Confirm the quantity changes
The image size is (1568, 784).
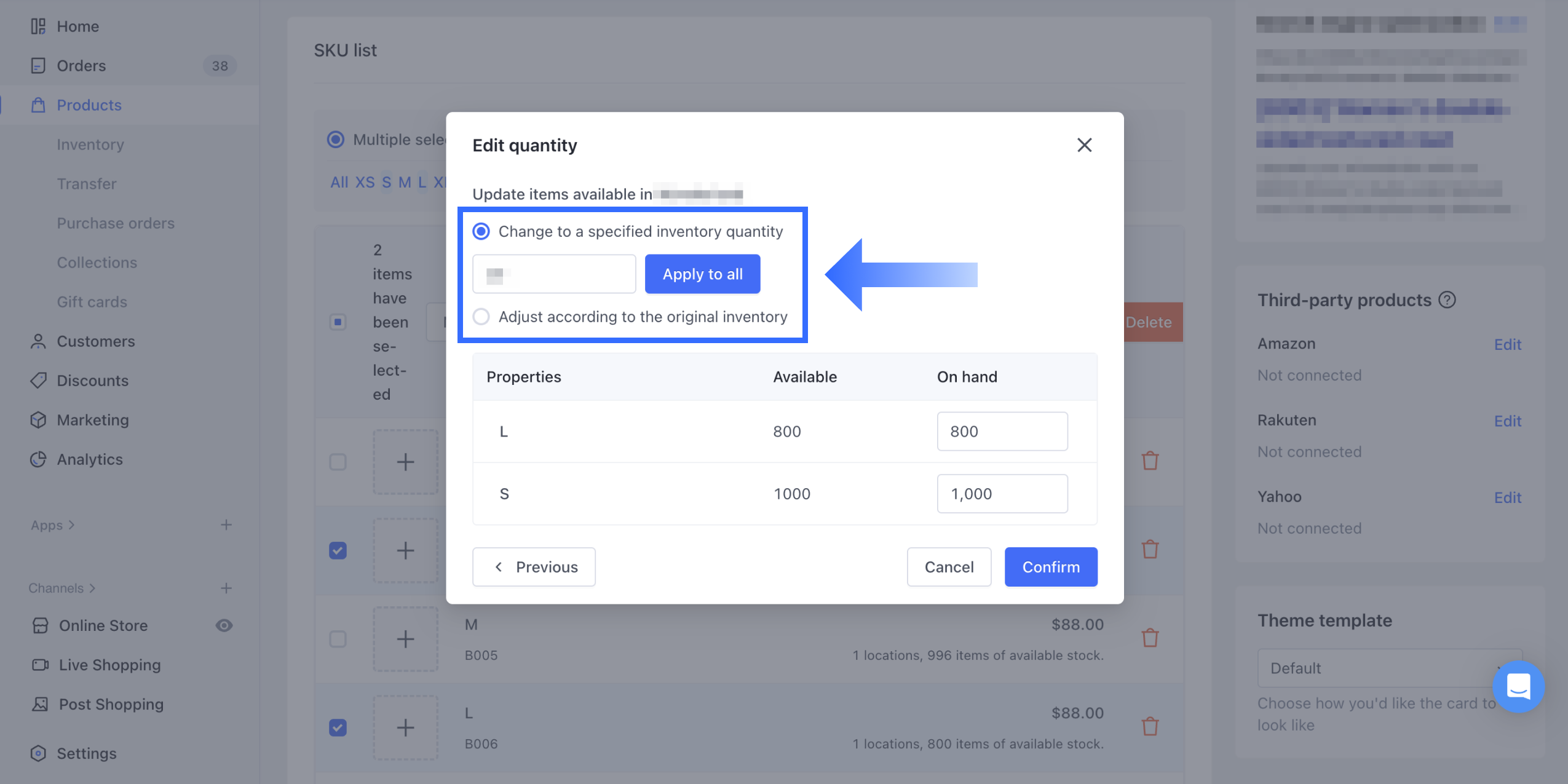1050,567
